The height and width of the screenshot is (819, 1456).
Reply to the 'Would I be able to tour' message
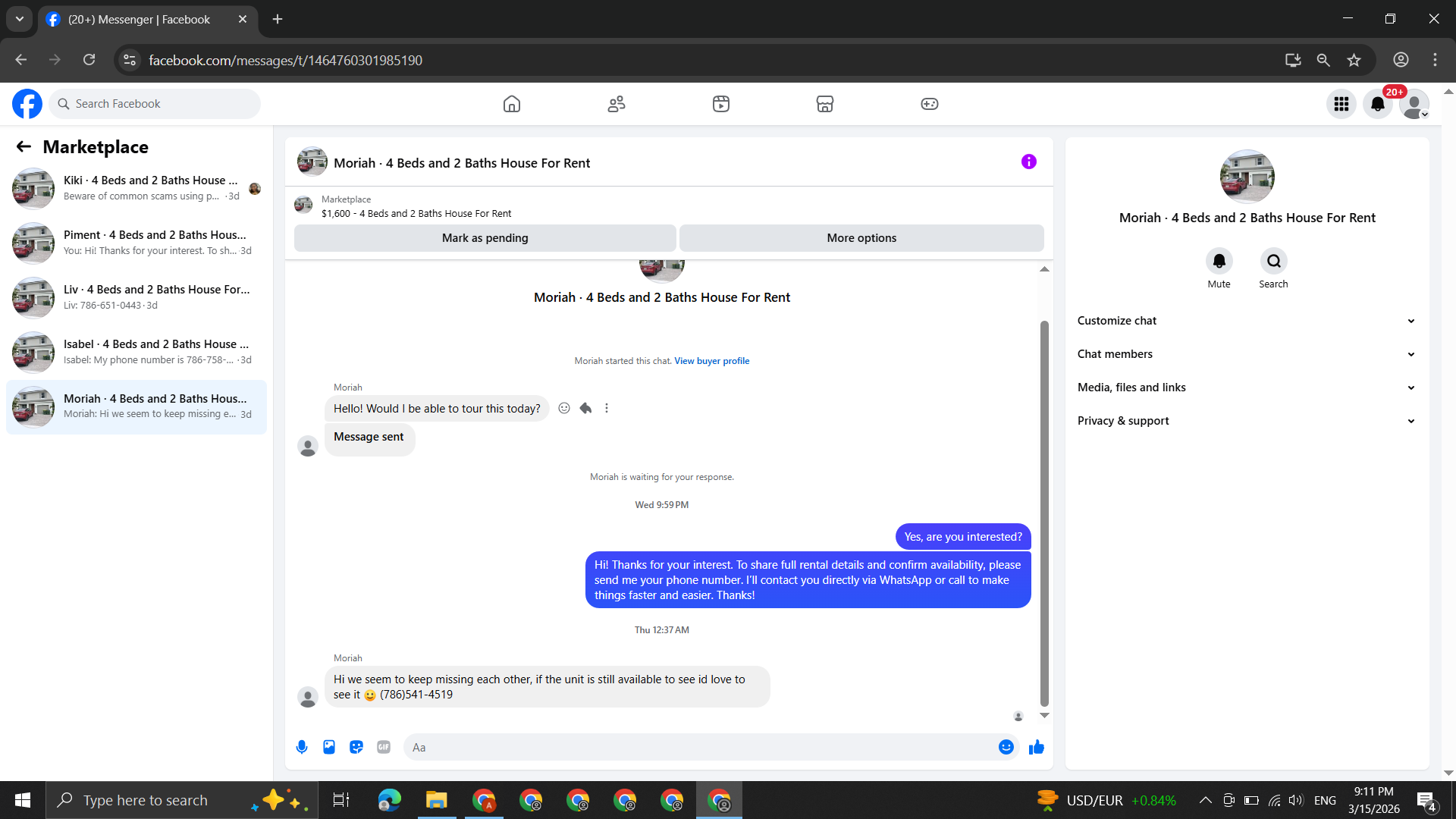(x=585, y=408)
